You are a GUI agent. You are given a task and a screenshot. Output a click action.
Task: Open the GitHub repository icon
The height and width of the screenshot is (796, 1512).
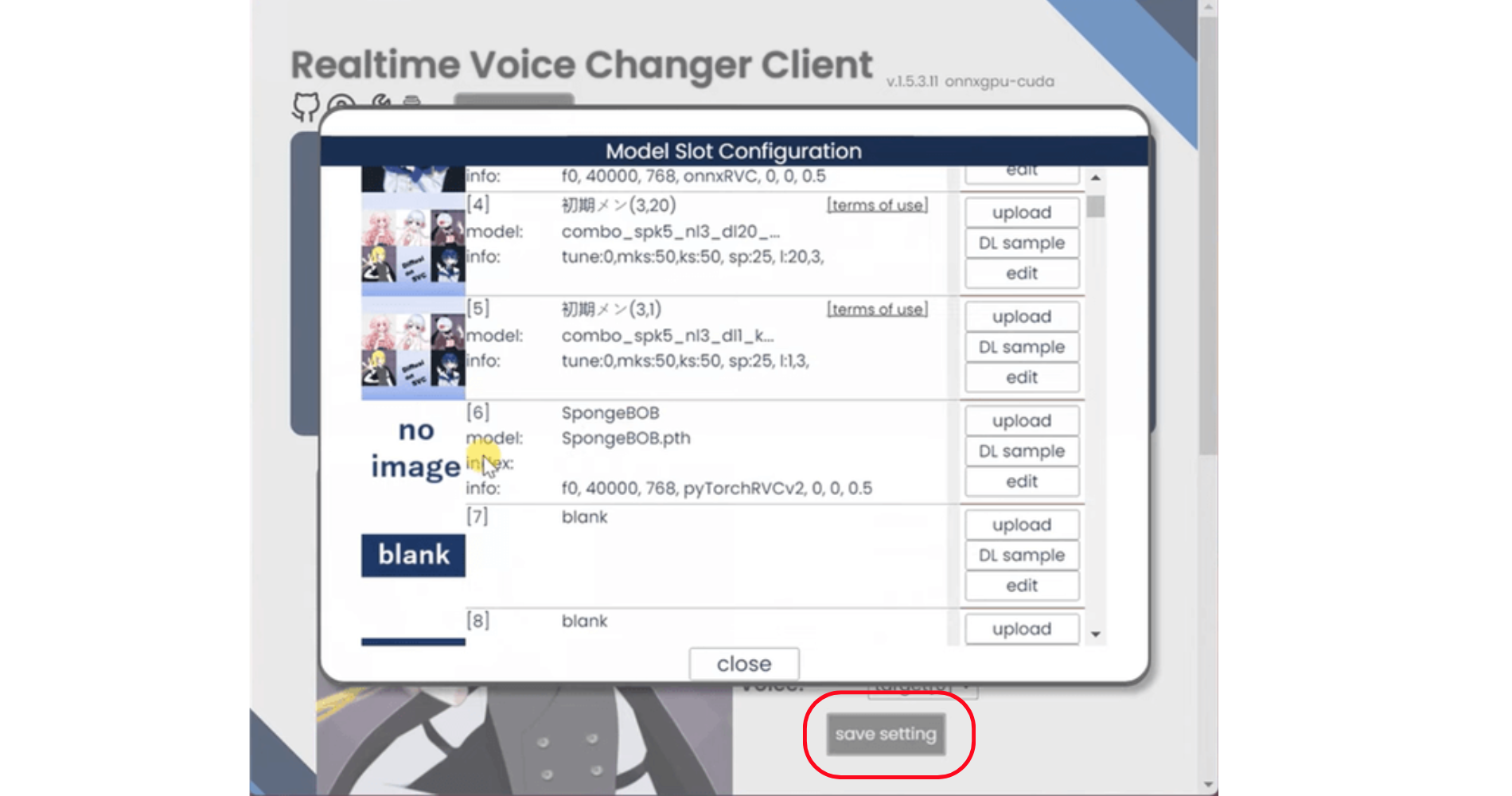(306, 103)
